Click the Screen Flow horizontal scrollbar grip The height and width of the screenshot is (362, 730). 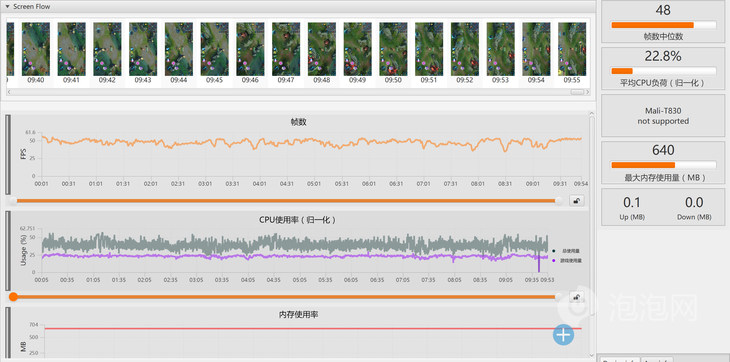pos(577,92)
